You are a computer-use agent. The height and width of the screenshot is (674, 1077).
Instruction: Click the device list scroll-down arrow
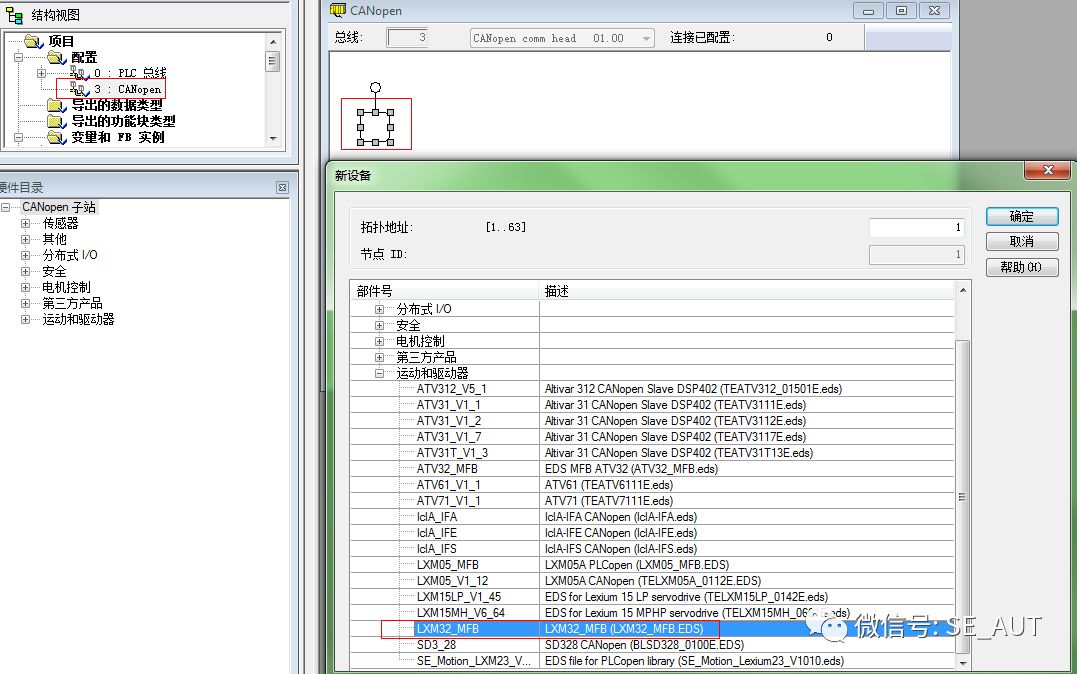[963, 662]
